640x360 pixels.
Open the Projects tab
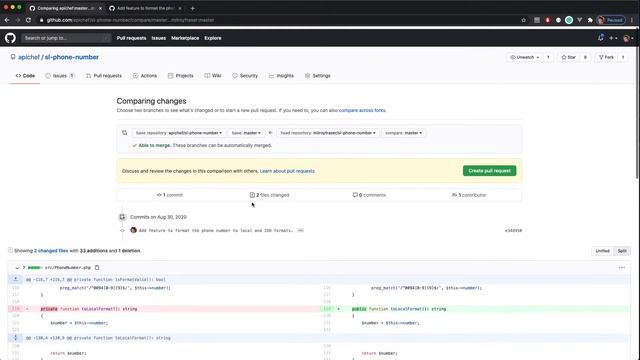click(x=181, y=76)
